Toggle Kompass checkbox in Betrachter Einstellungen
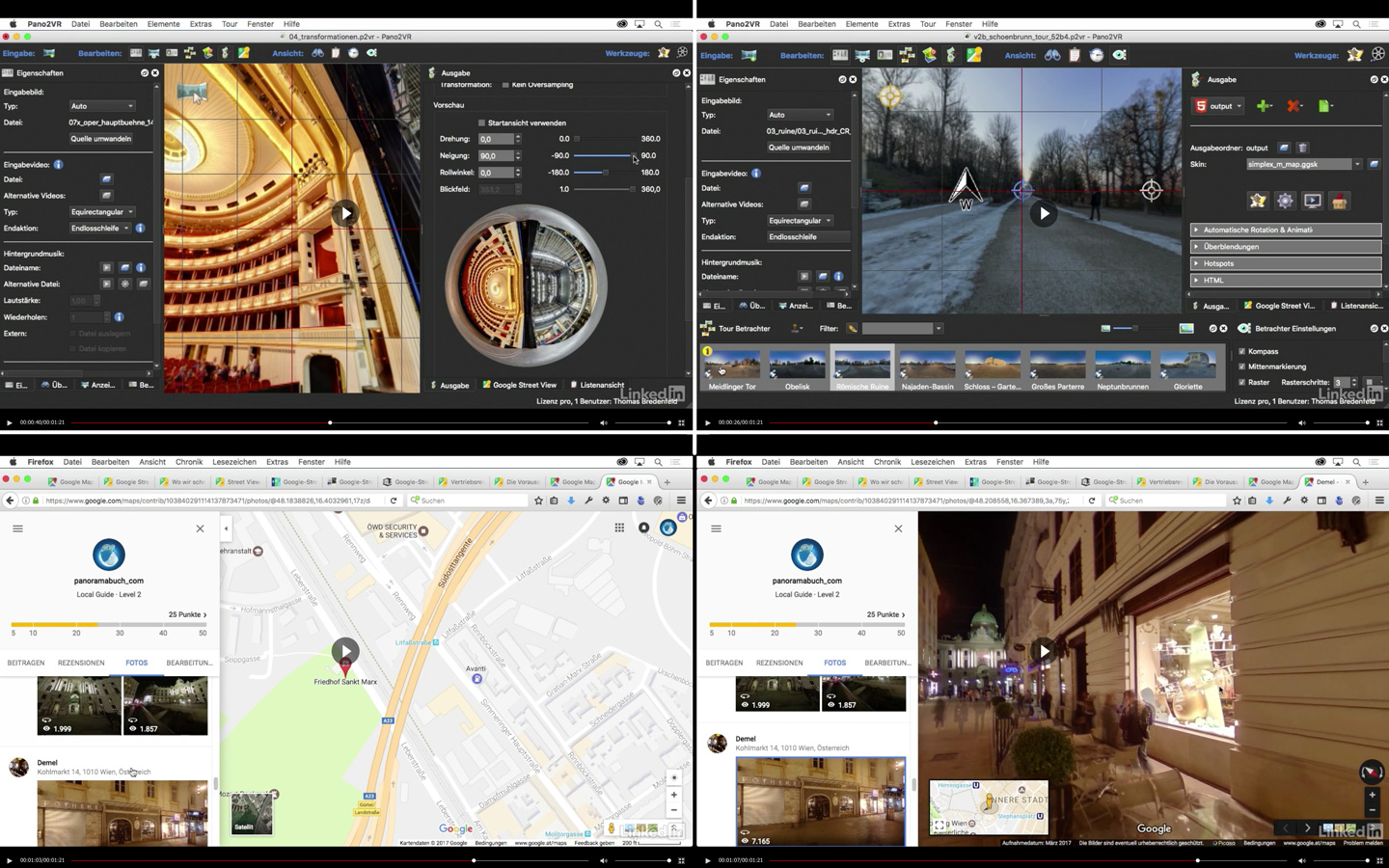Screen dimensions: 1389x868 (1242, 352)
